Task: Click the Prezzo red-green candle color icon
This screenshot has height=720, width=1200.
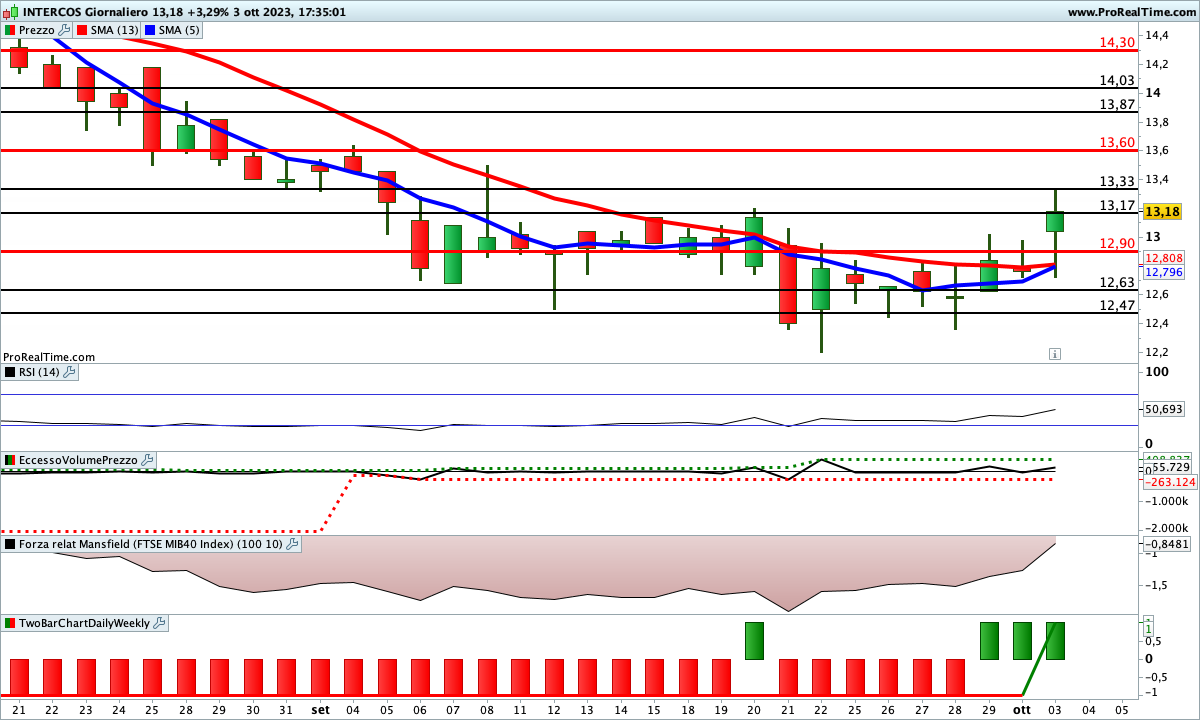Action: coord(11,30)
